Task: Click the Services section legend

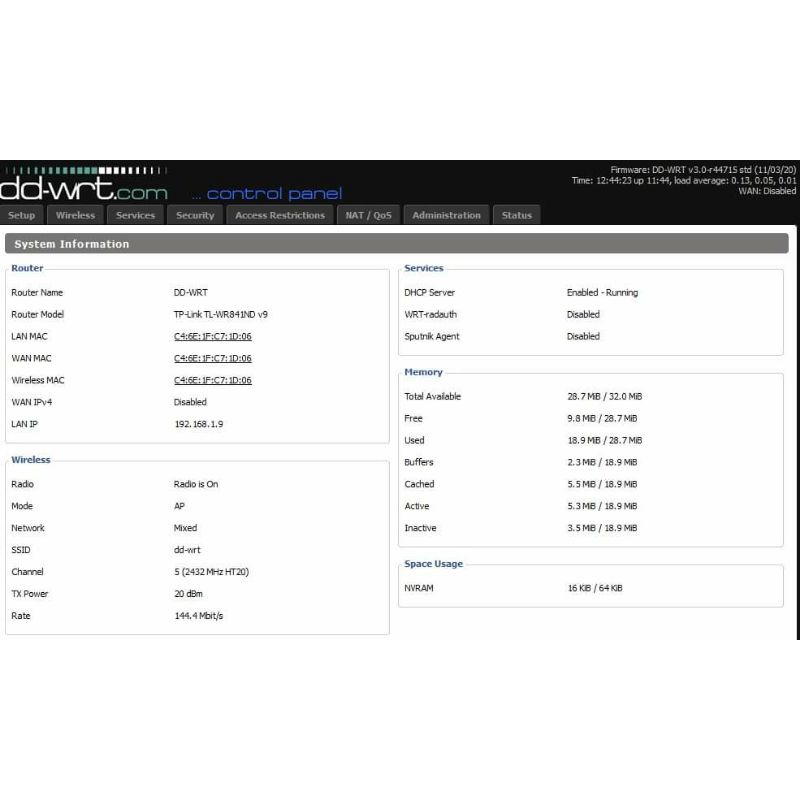Action: 423,268
